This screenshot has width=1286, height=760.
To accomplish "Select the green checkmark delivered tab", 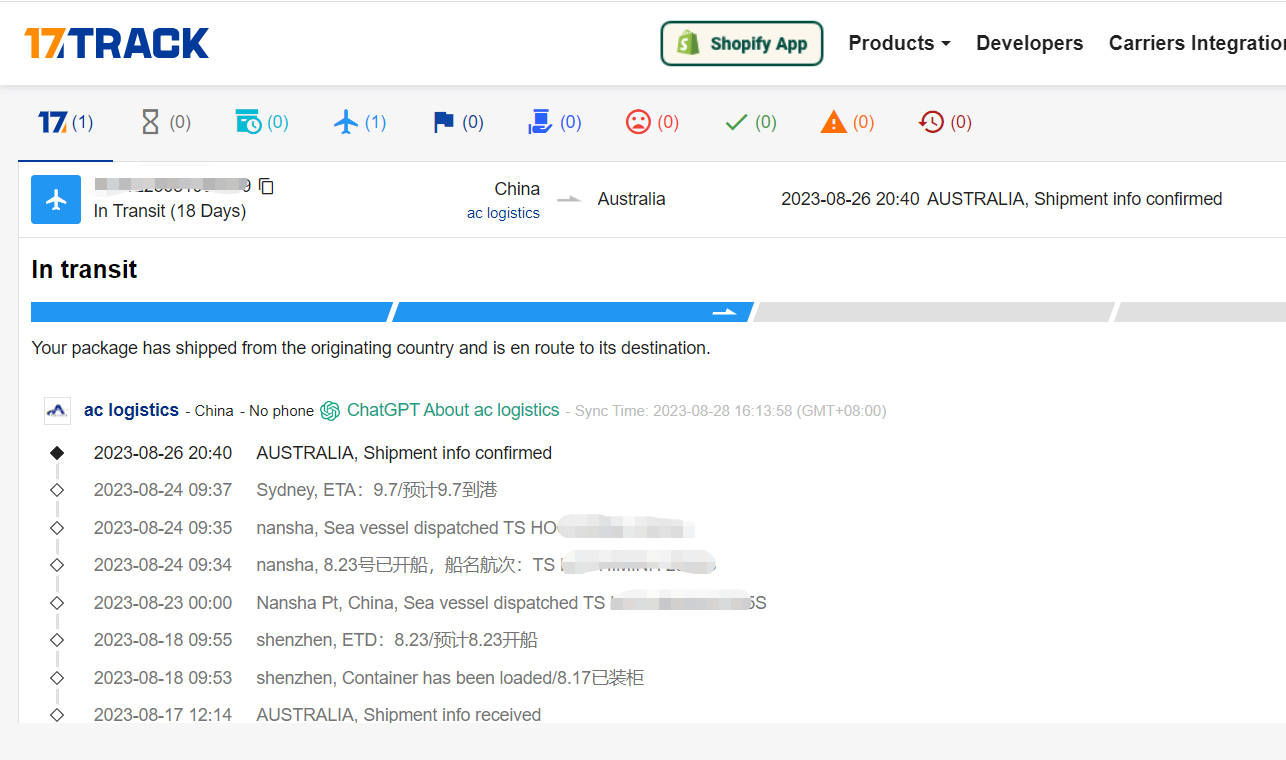I will 750,122.
